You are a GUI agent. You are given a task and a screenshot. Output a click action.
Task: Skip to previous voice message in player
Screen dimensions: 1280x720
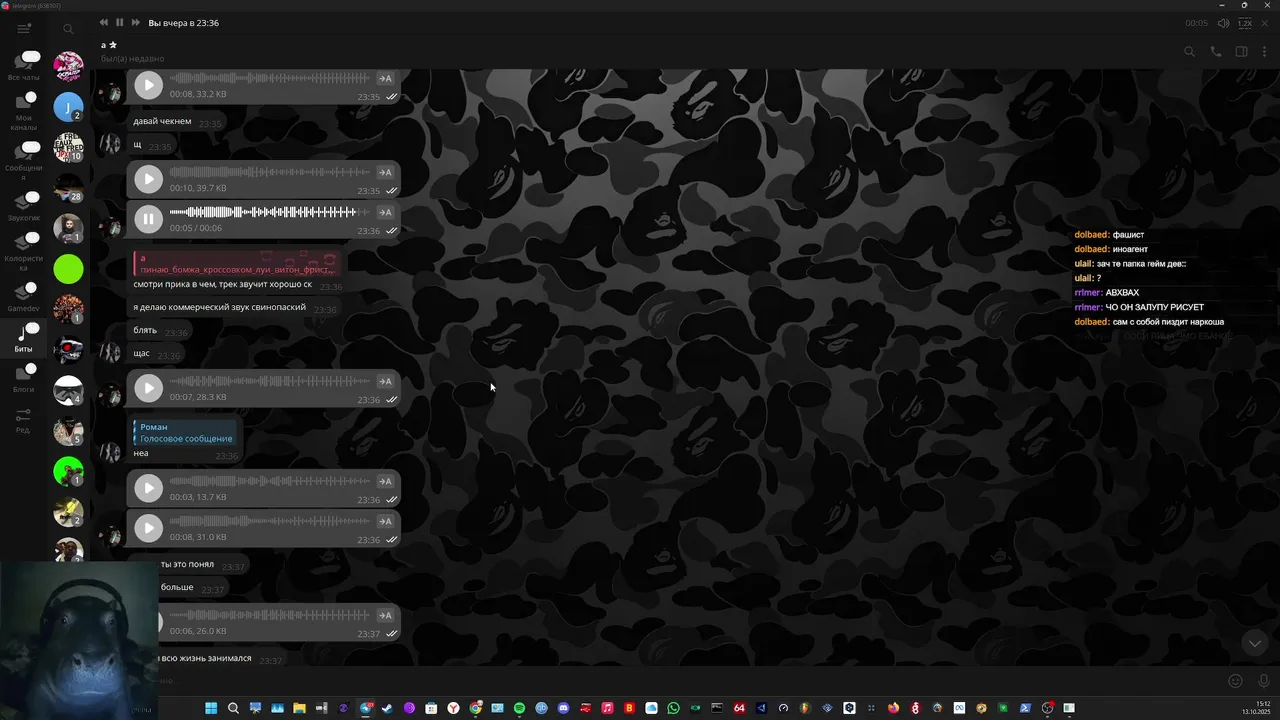(104, 22)
